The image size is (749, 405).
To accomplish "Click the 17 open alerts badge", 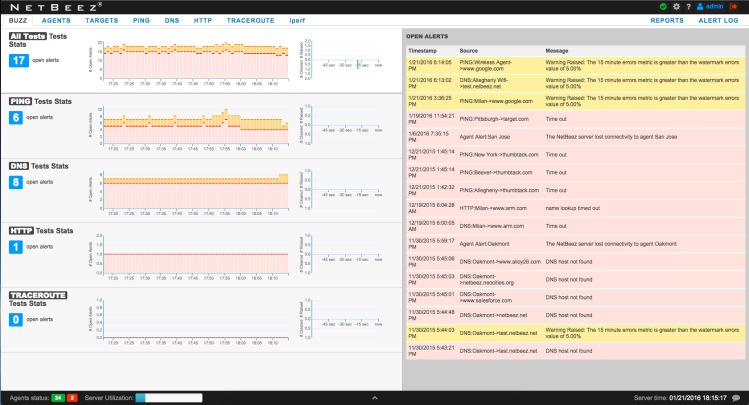I will [x=19, y=61].
